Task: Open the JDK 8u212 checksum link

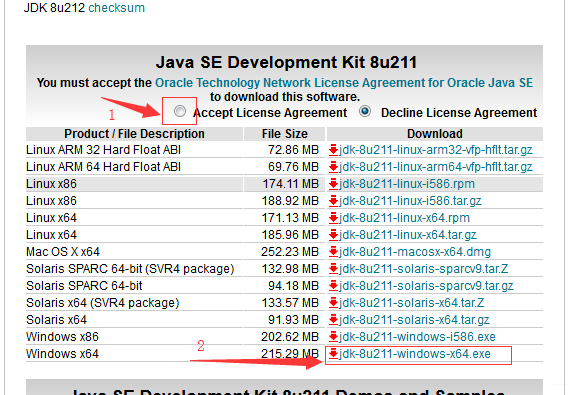Action: pos(116,7)
